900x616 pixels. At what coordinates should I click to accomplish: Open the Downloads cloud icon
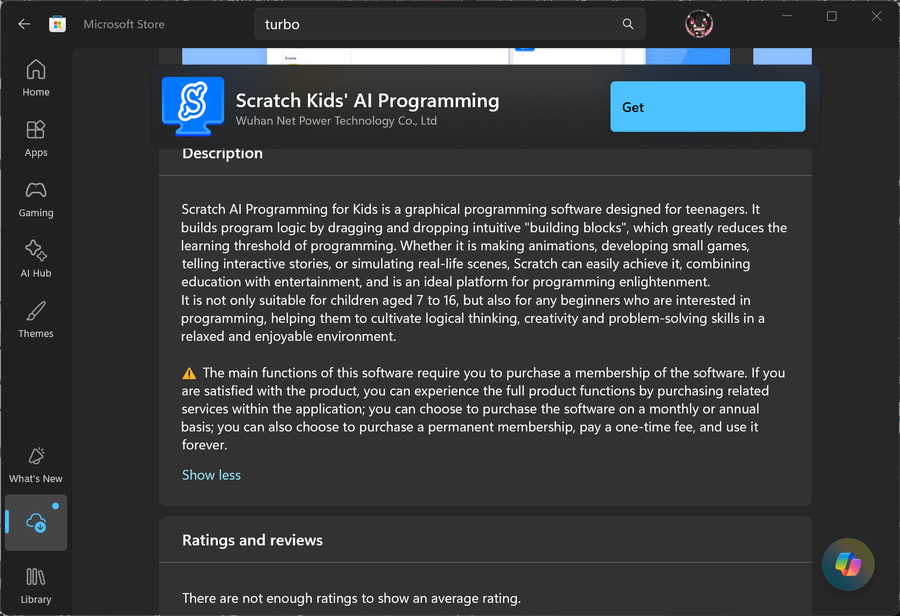[x=36, y=522]
